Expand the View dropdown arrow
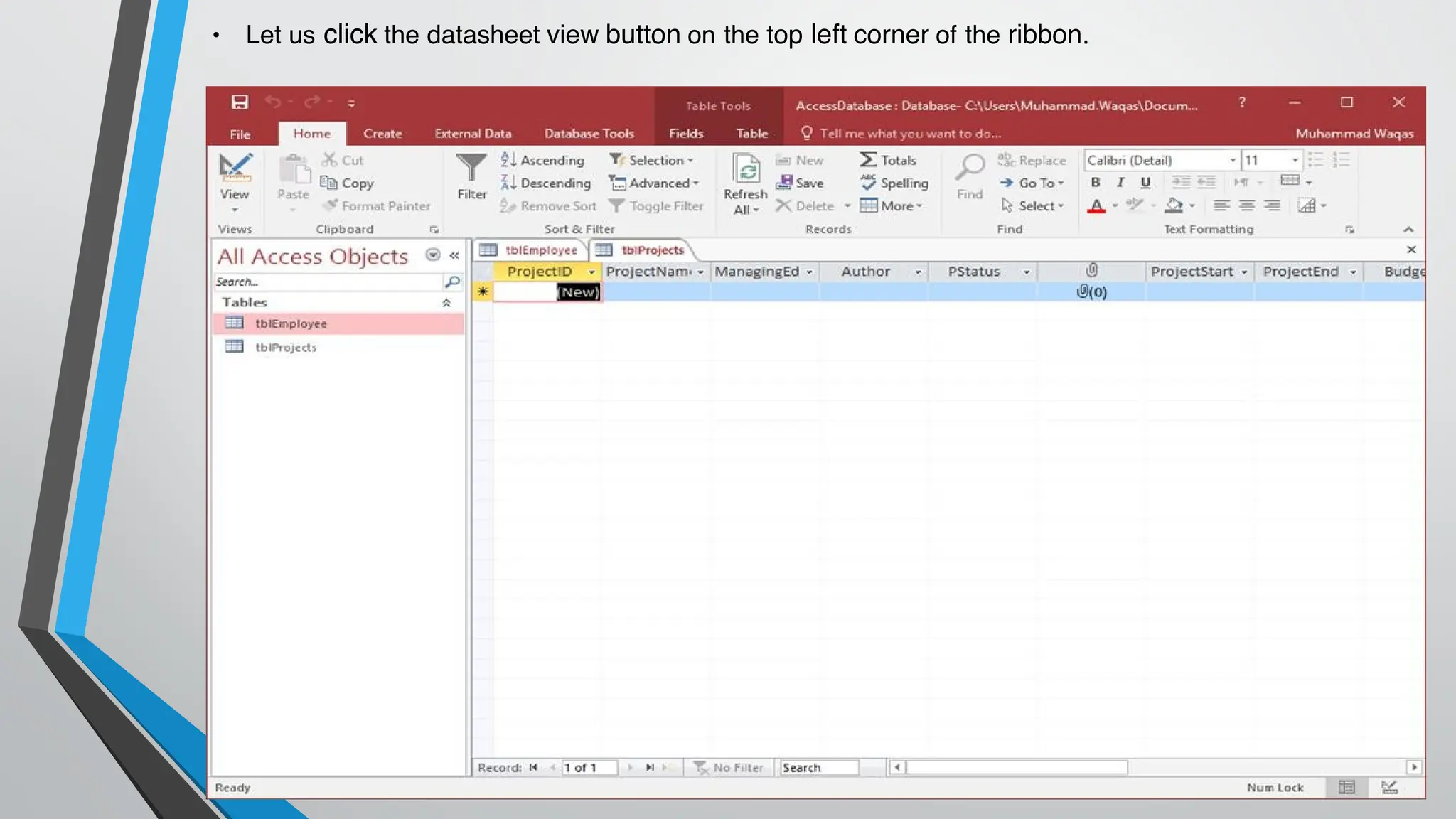Image resolution: width=1456 pixels, height=819 pixels. 235,210
